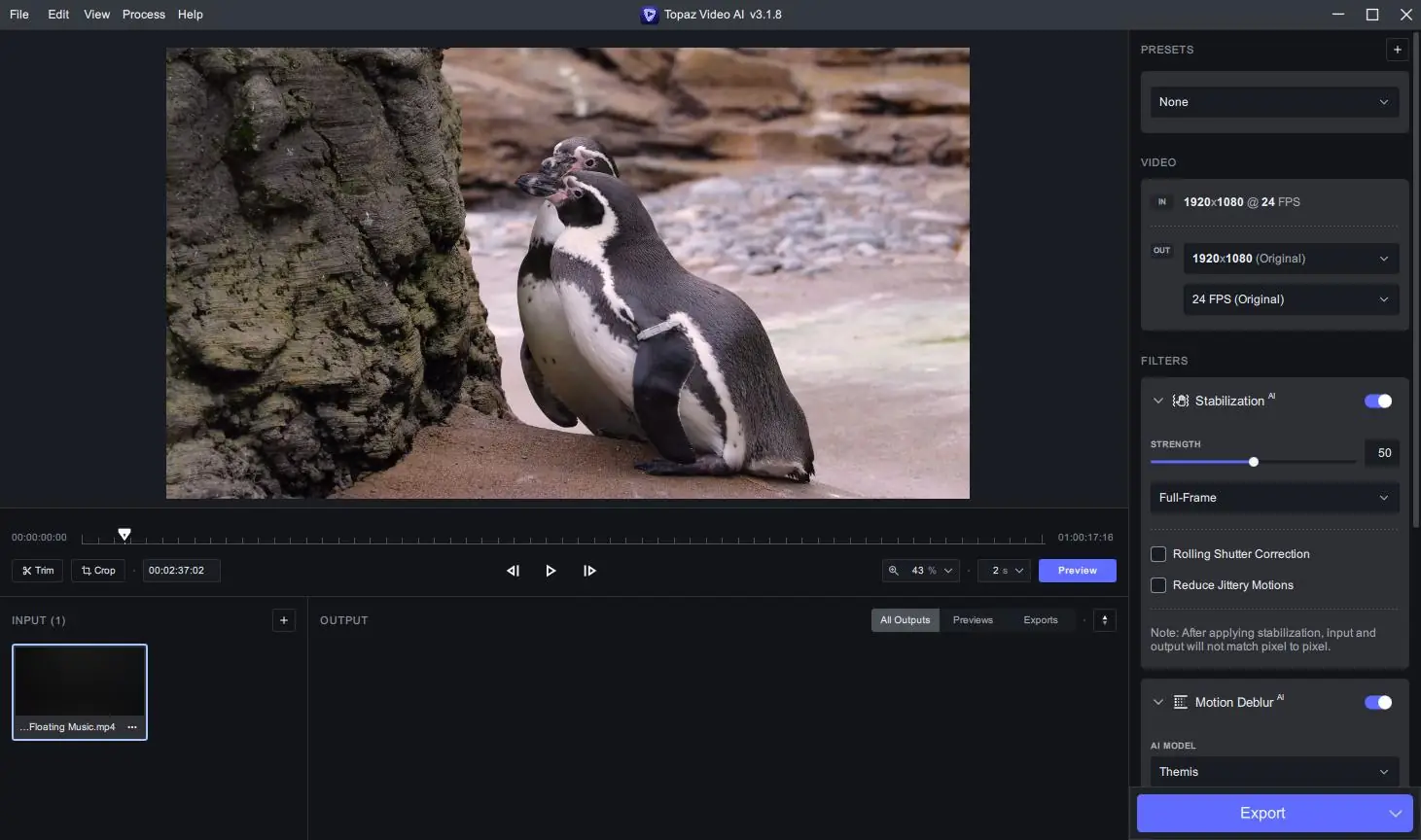The width and height of the screenshot is (1421, 840).
Task: Step forward one frame
Action: tap(589, 571)
